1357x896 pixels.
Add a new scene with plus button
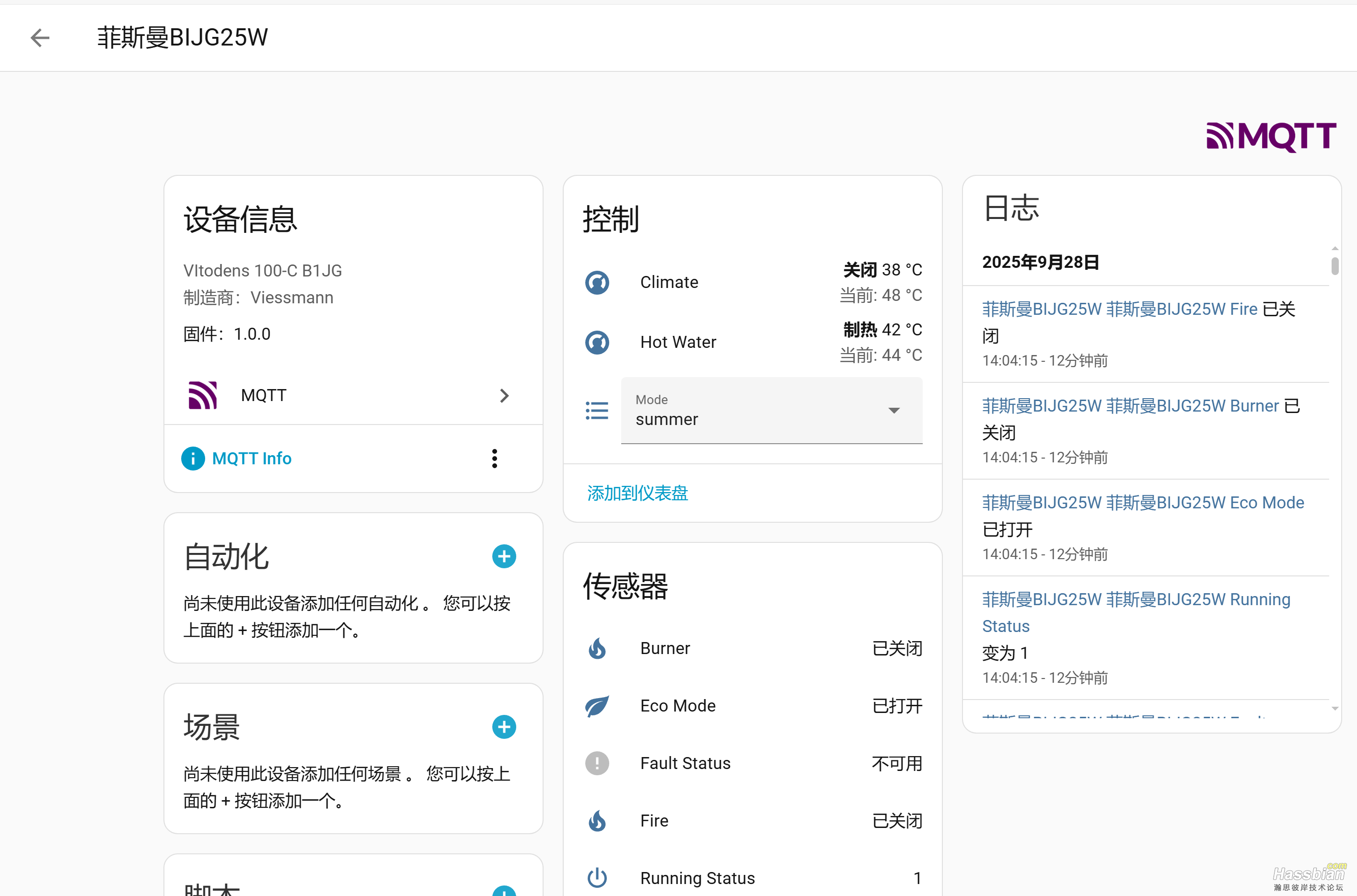[x=504, y=727]
